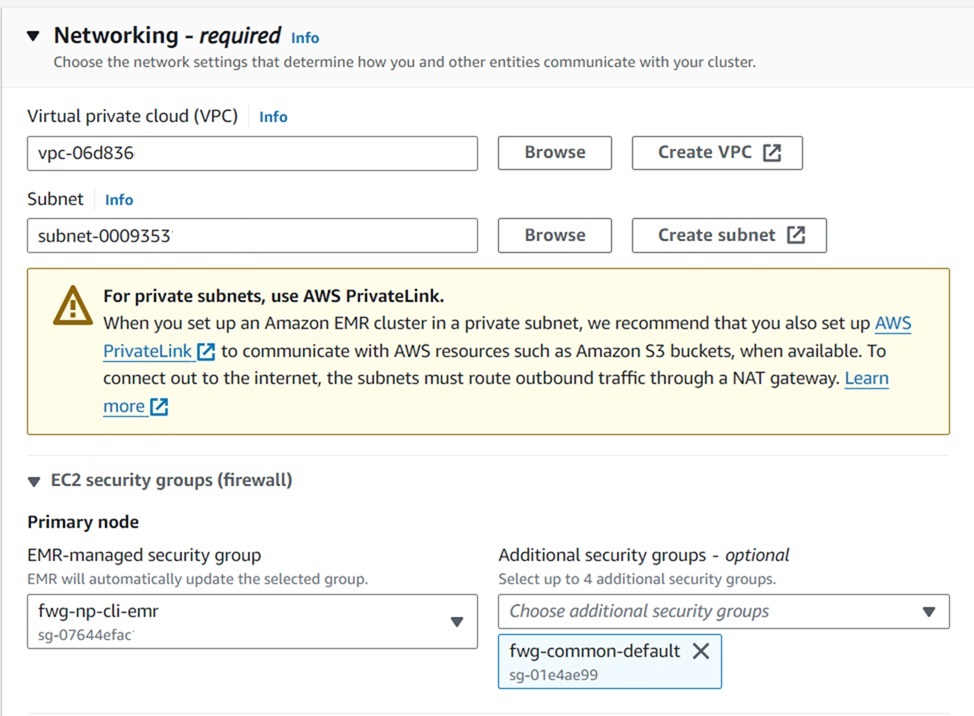
Task: Click the external link icon beside Learn more
Action: click(158, 407)
